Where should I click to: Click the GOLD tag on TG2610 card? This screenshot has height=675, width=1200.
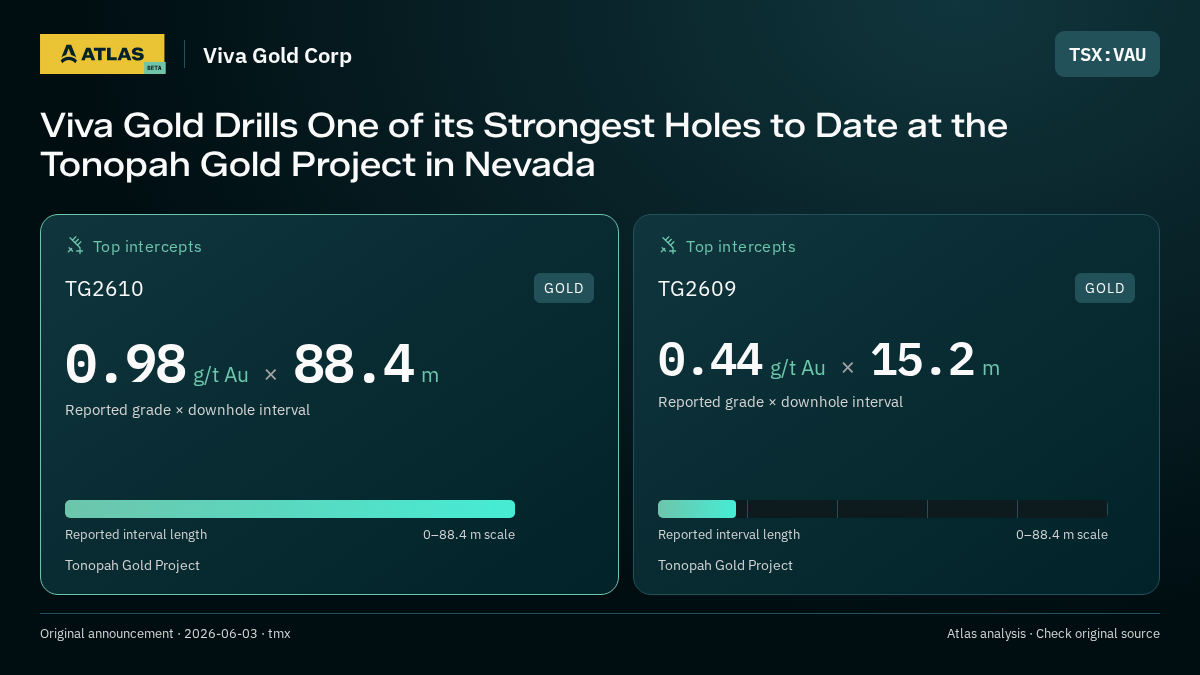[x=564, y=288]
